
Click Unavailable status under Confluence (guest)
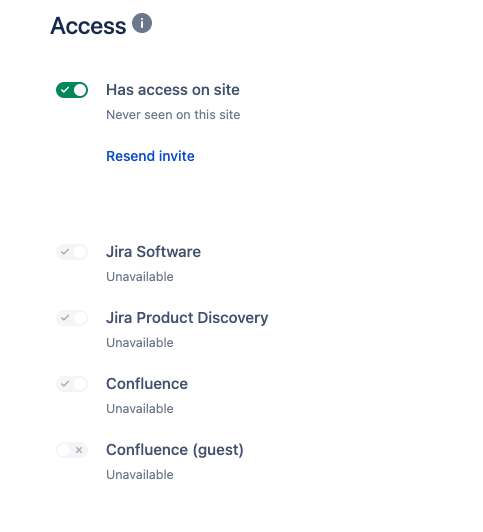(x=140, y=475)
